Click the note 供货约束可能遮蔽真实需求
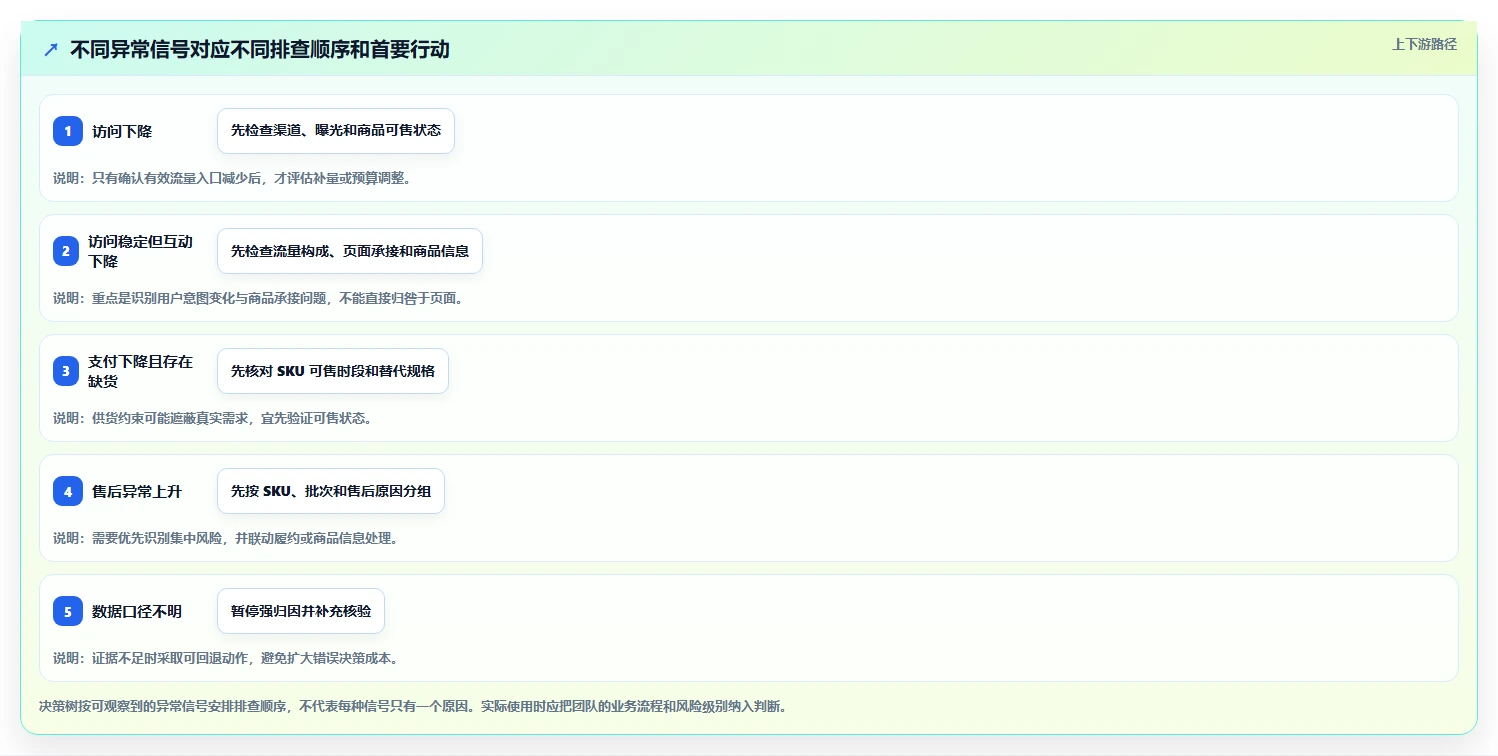 point(213,418)
